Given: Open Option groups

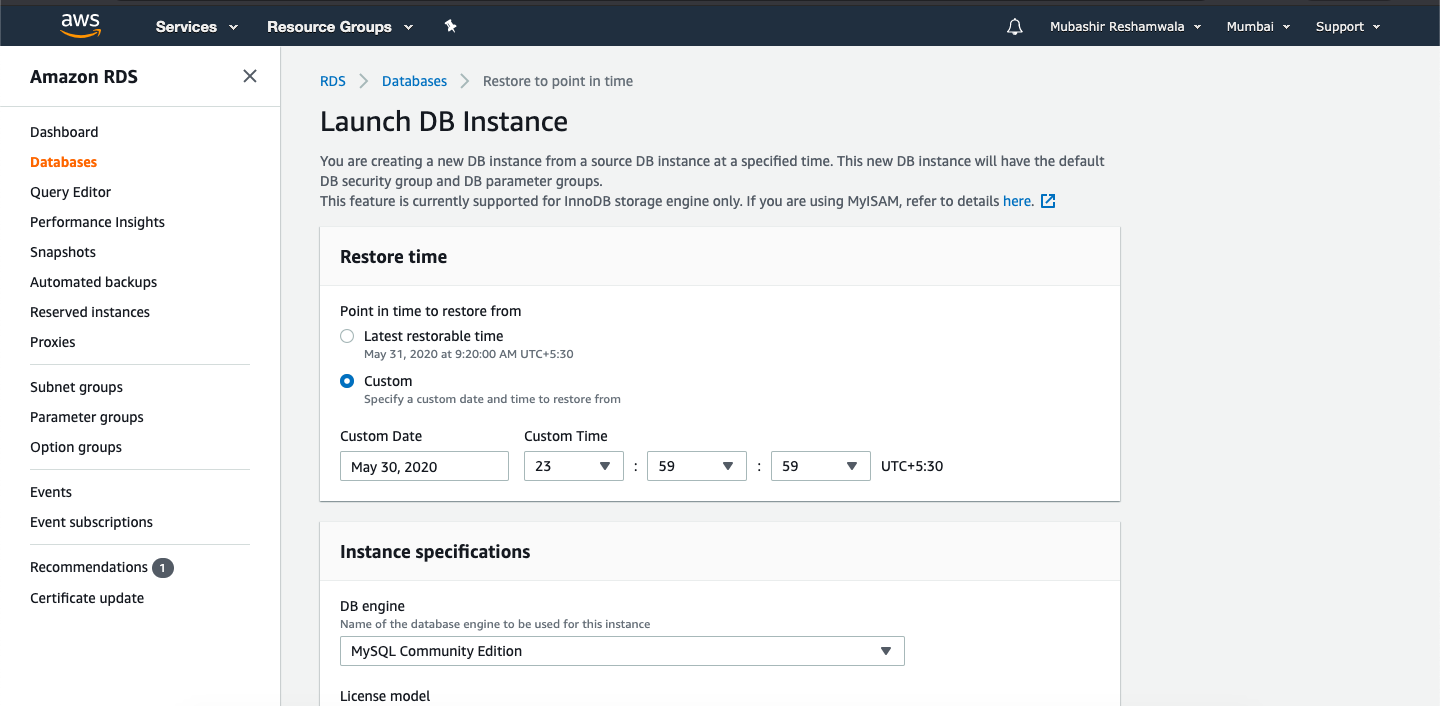Looking at the screenshot, I should 76,447.
